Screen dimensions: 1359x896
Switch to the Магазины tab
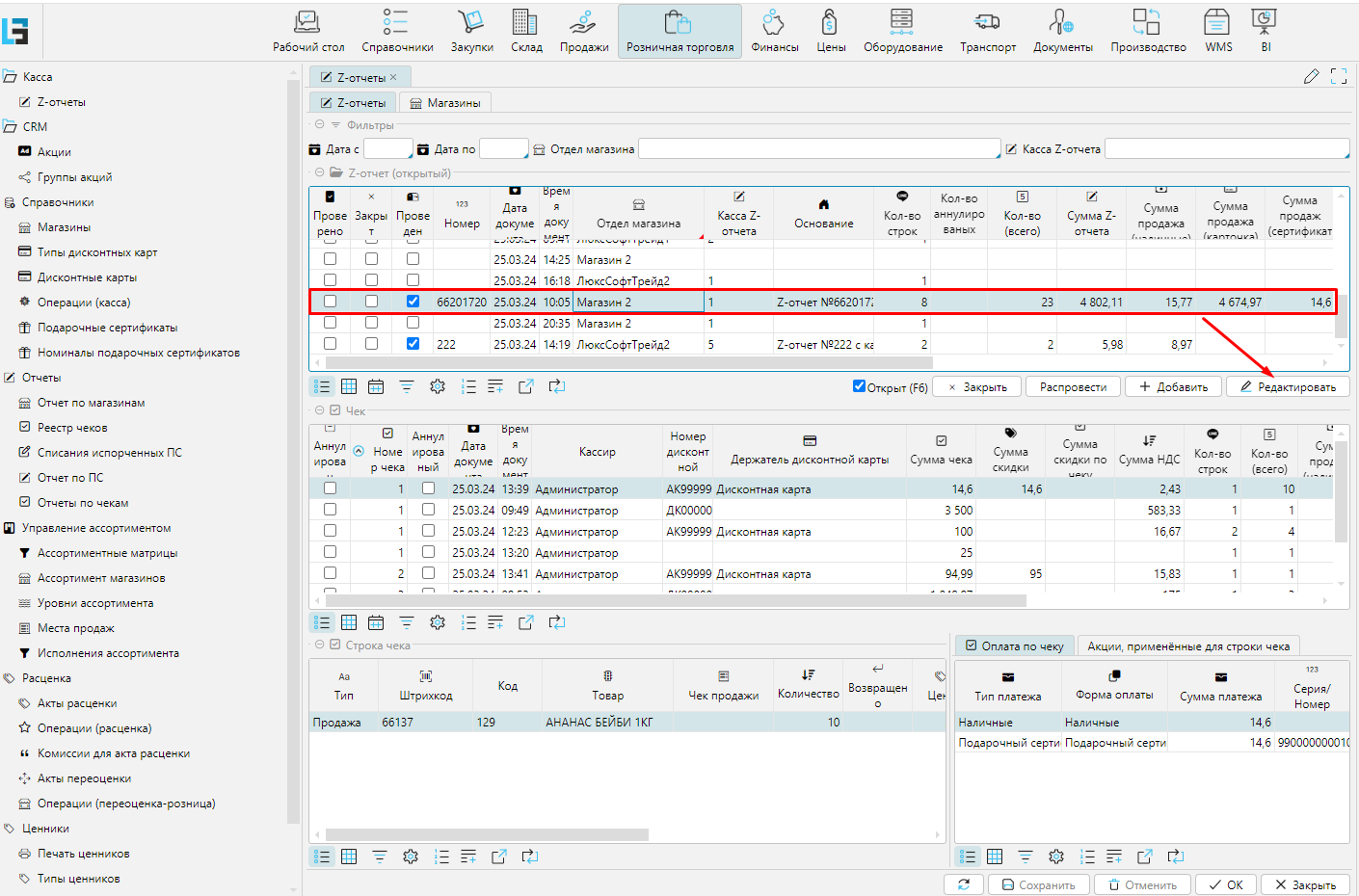(x=444, y=103)
